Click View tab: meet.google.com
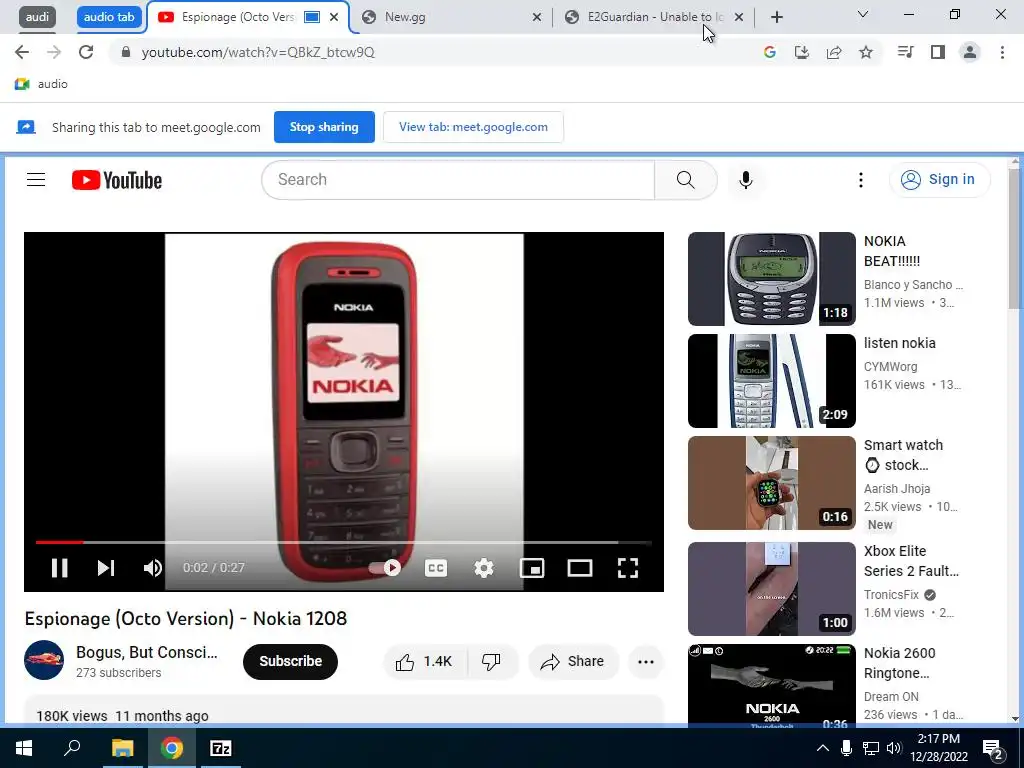This screenshot has height=768, width=1024. 473,127
